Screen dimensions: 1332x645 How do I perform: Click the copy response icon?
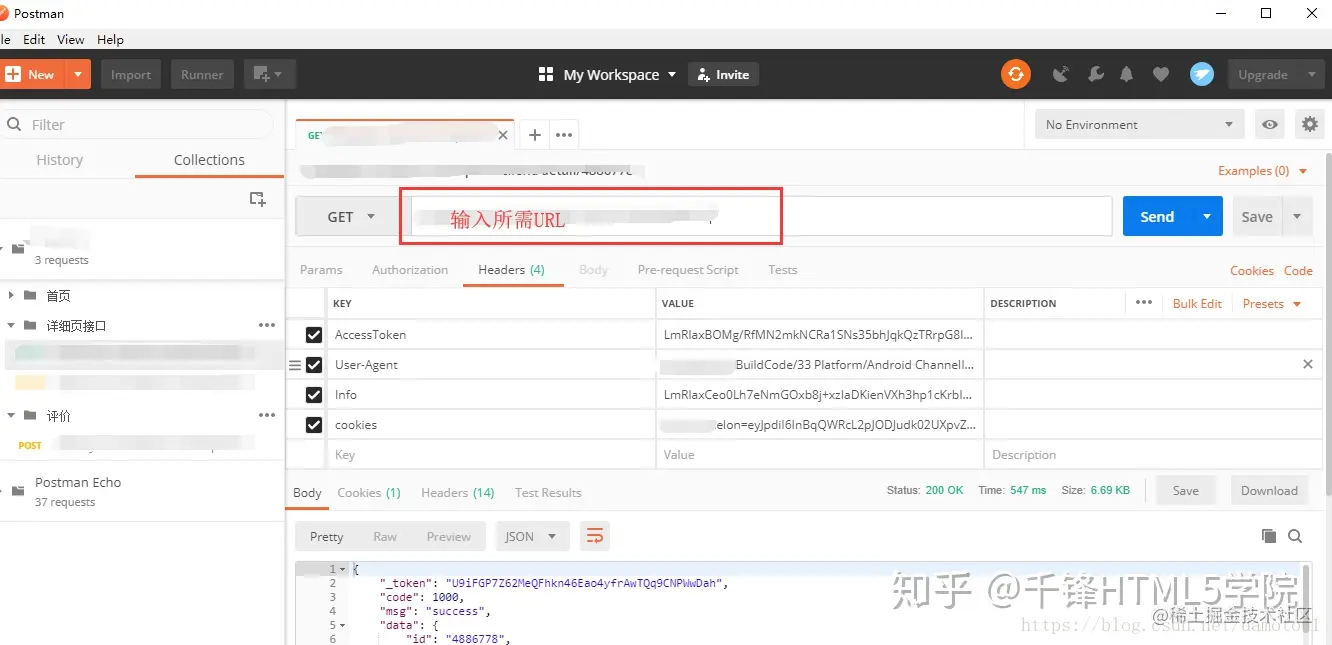pyautogui.click(x=1269, y=536)
